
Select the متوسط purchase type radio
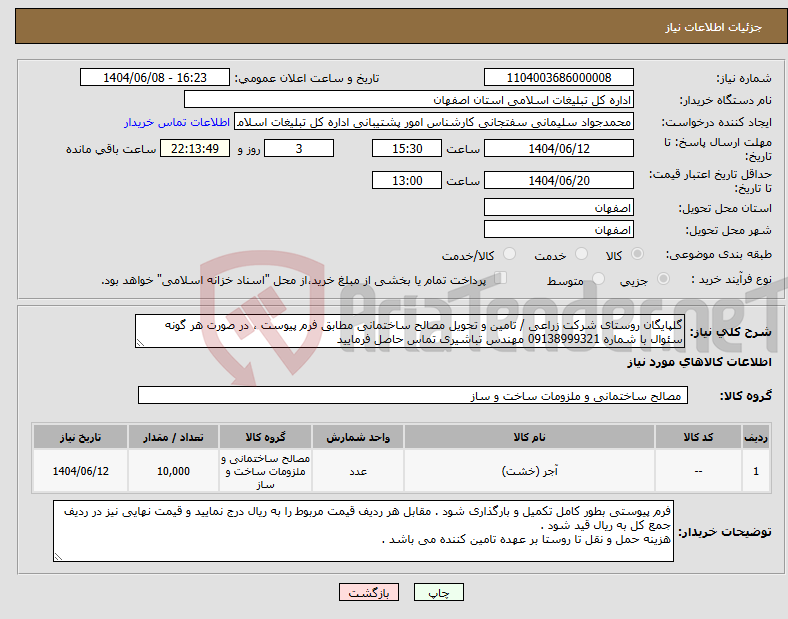coord(598,278)
